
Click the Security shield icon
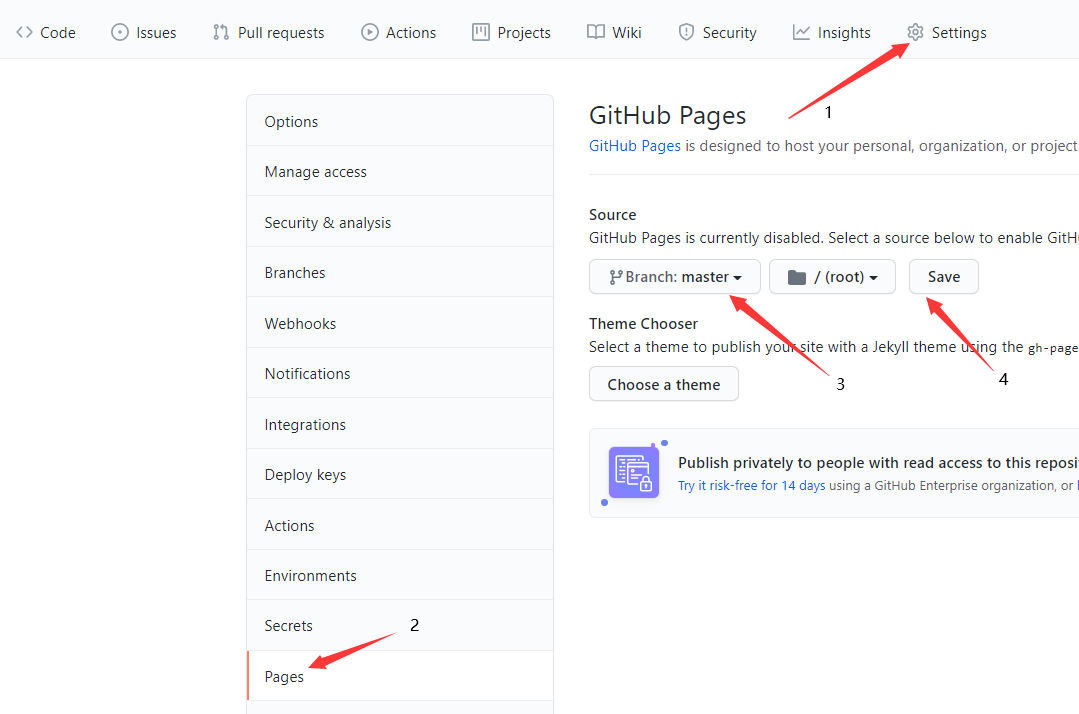click(x=686, y=32)
